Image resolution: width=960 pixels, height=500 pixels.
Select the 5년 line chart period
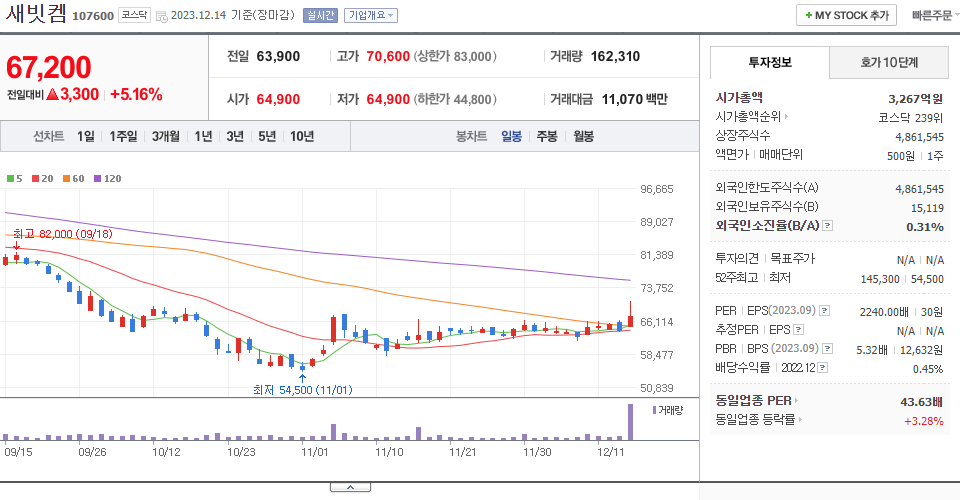pyautogui.click(x=267, y=136)
